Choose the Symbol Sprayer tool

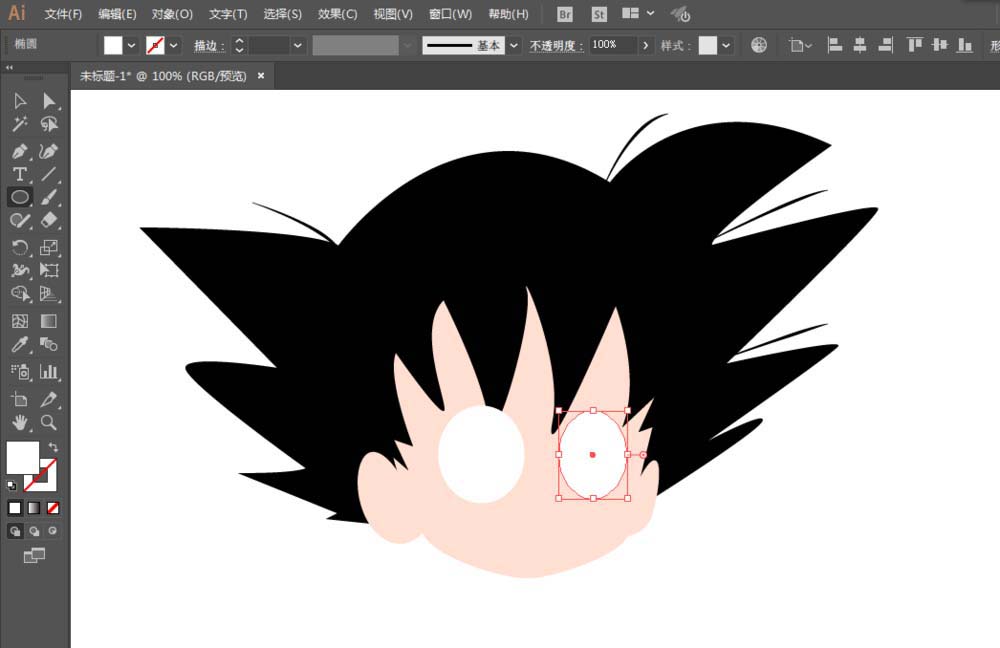[20, 372]
